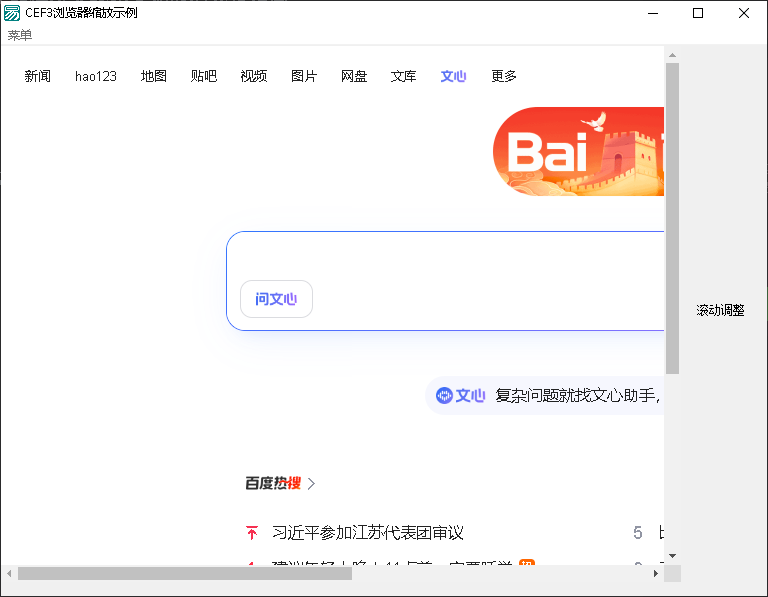Viewport: 768px width, 597px height.
Task: Open headline 习近平参加江苏代表团审议
Action: tap(367, 532)
